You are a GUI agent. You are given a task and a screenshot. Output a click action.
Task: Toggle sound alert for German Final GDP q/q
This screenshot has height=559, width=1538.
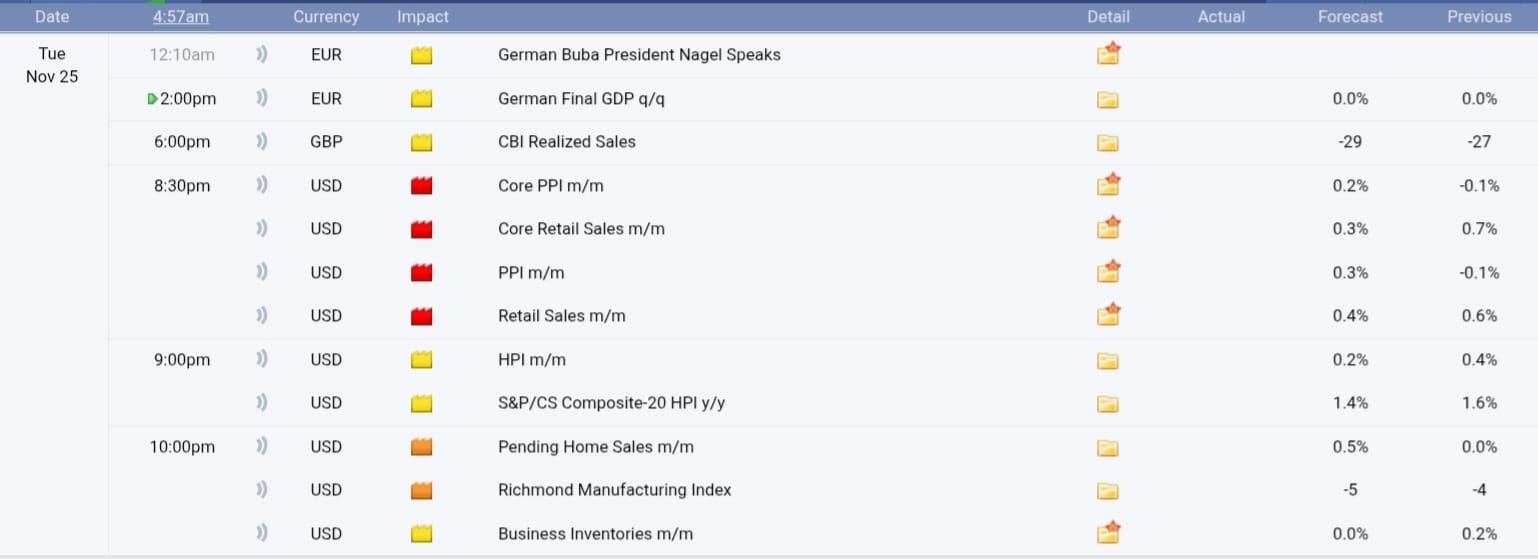click(262, 98)
